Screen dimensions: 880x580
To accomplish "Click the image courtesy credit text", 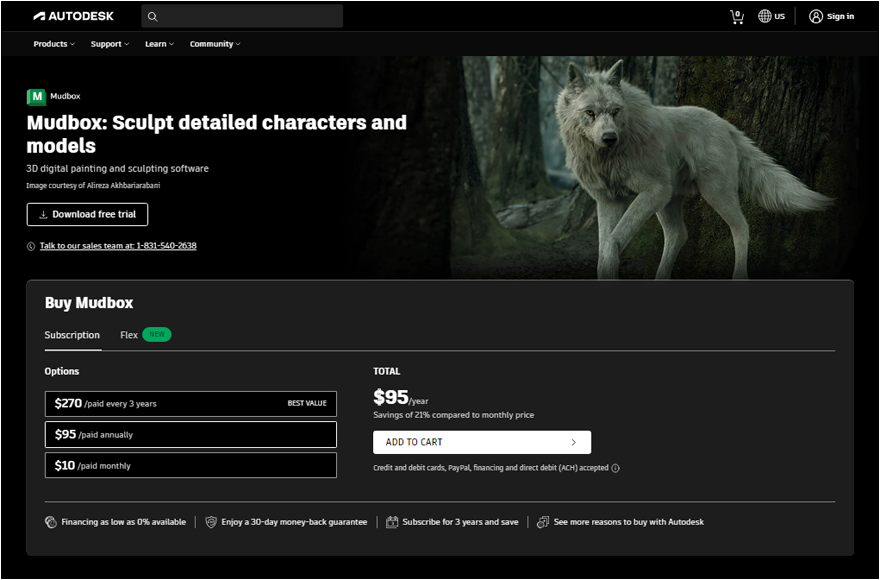I will pyautogui.click(x=93, y=186).
